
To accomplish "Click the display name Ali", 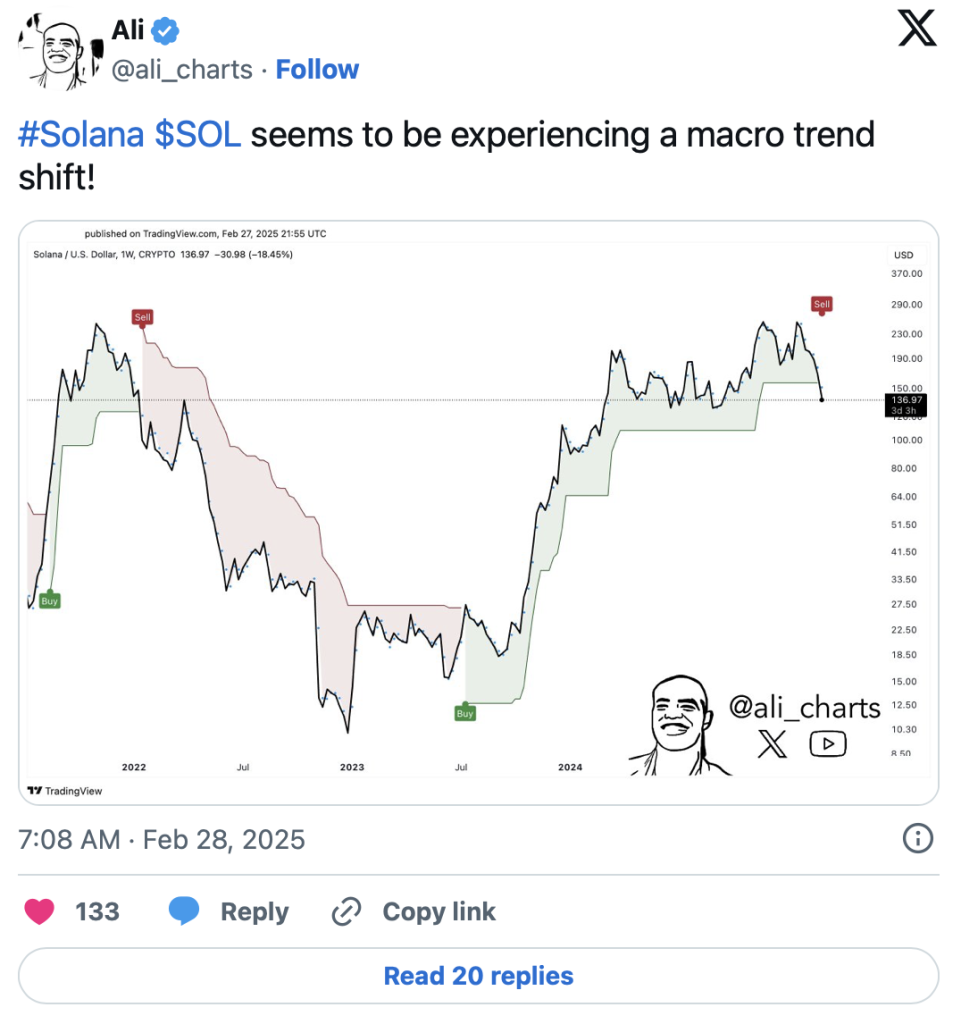I will (128, 32).
